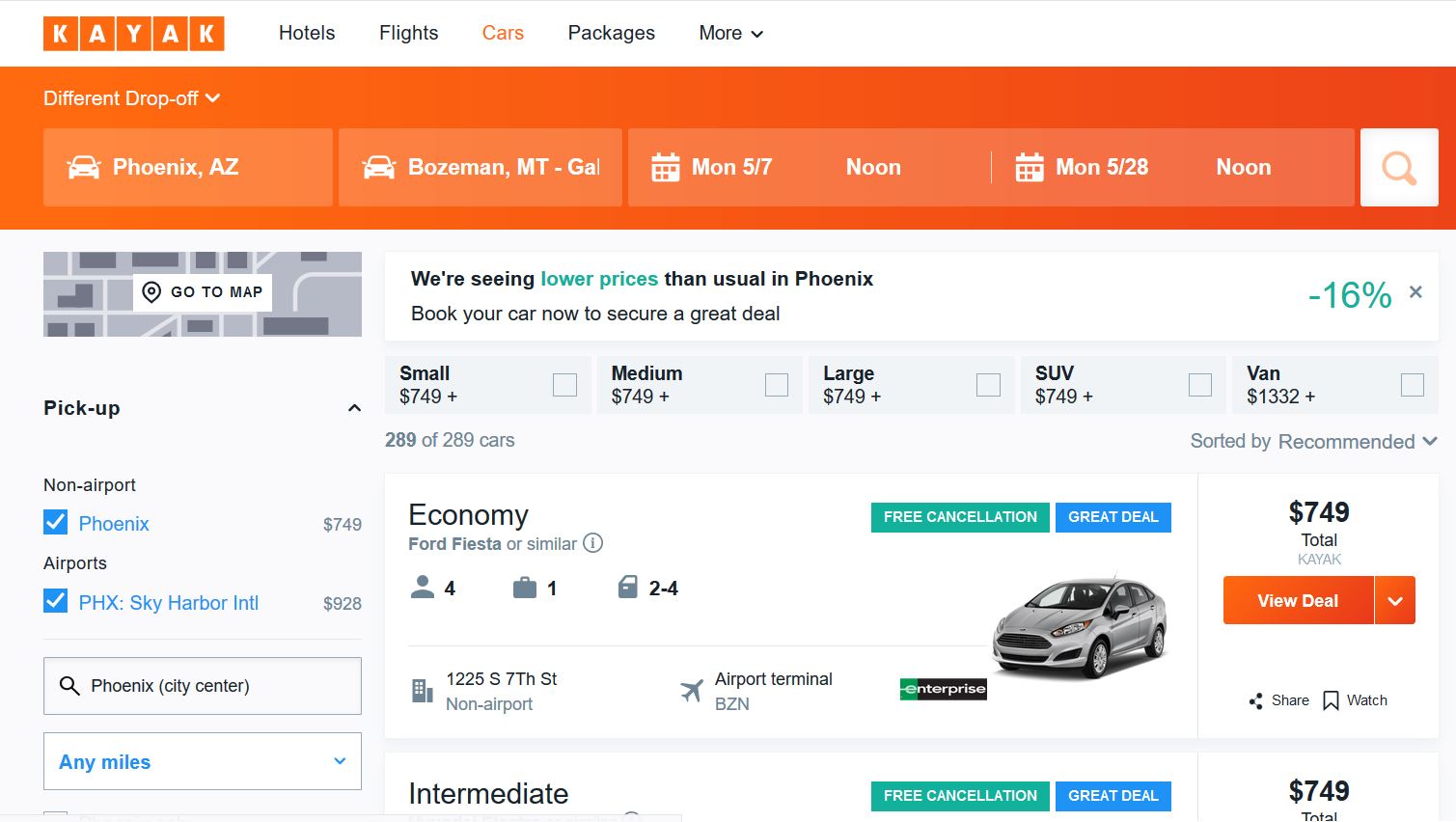
Task: Click the FREE CANCELLATION badge on Intermediate
Action: (960, 796)
